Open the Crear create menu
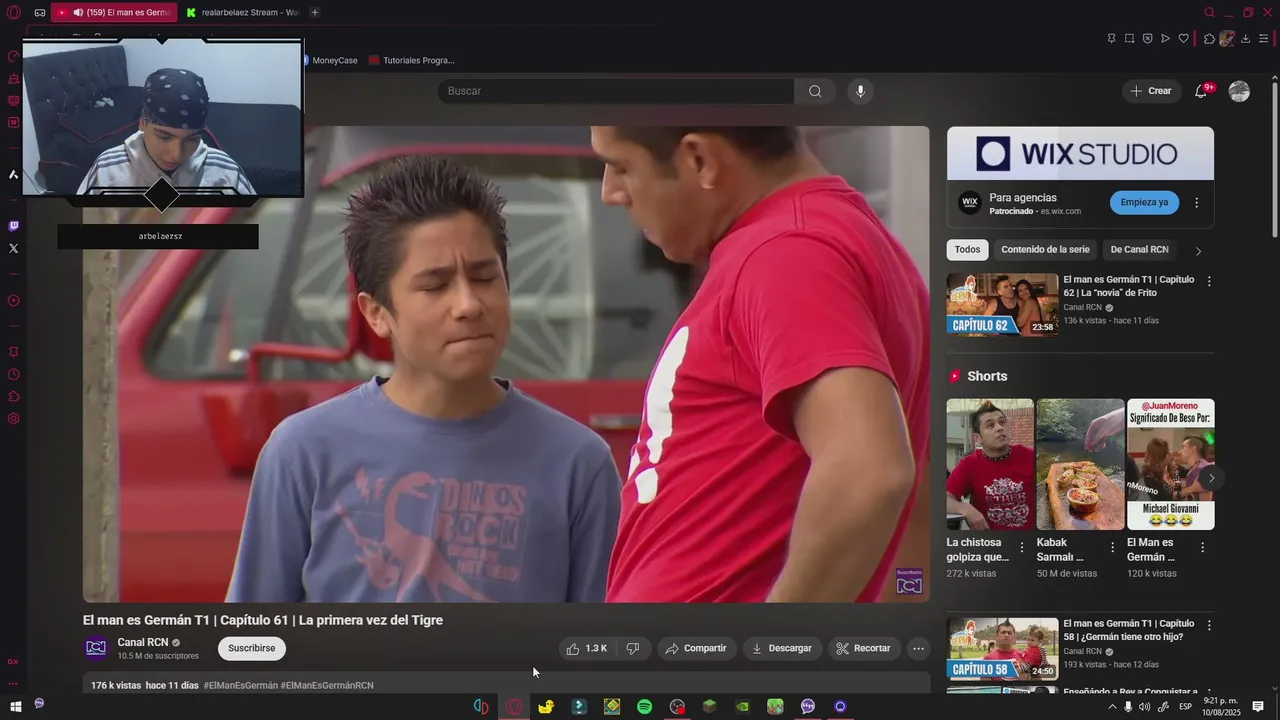The height and width of the screenshot is (720, 1280). point(1151,91)
